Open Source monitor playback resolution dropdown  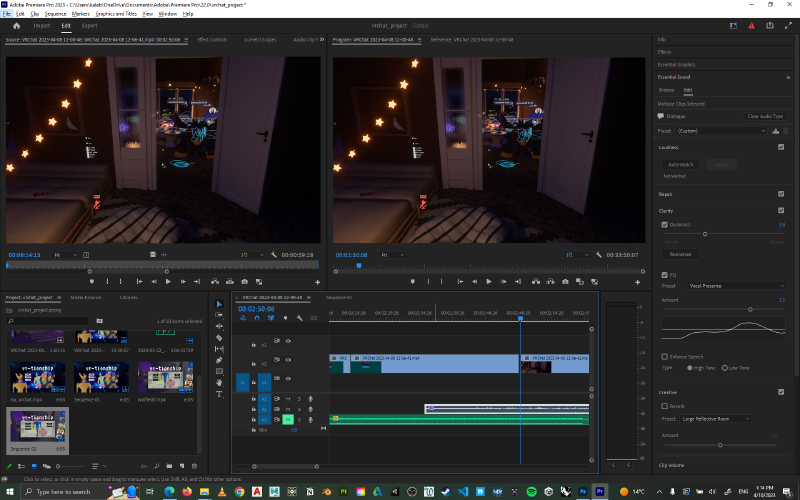click(252, 255)
